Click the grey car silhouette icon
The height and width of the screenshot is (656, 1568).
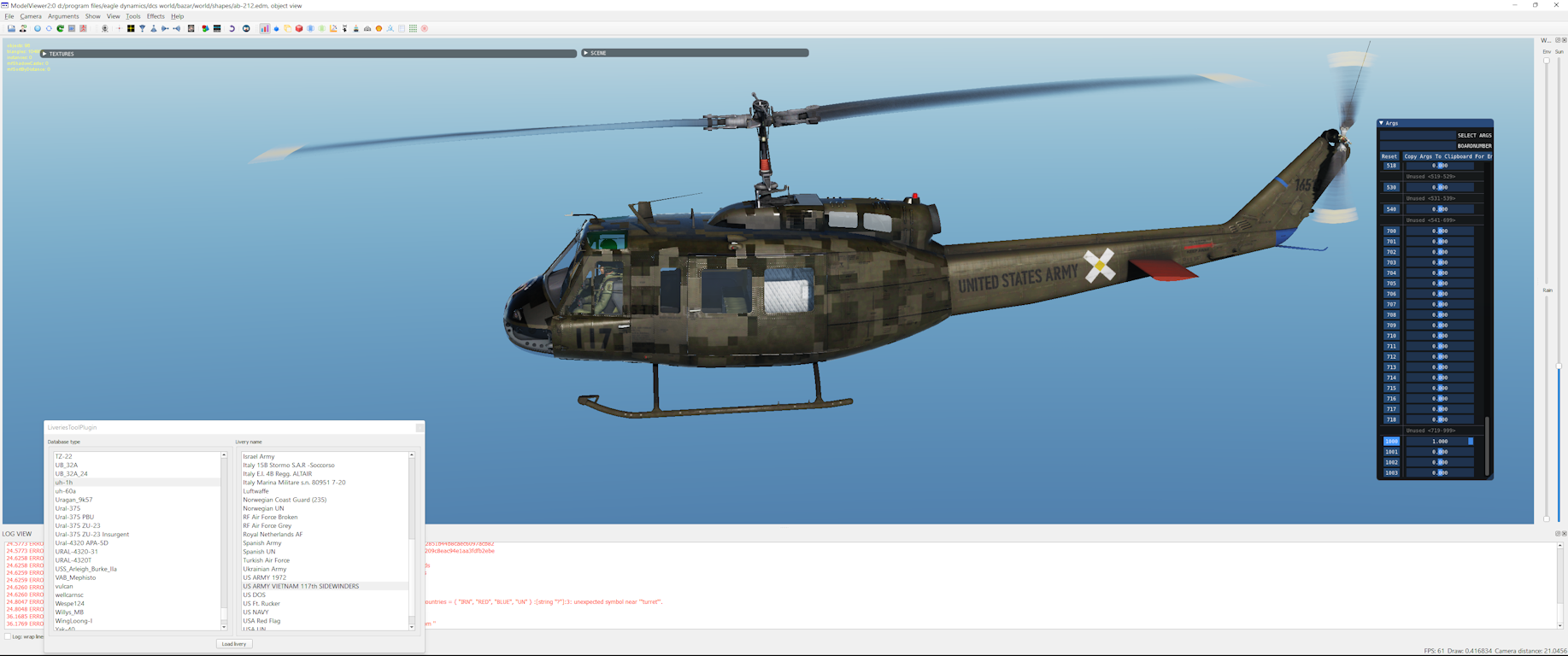(x=367, y=28)
